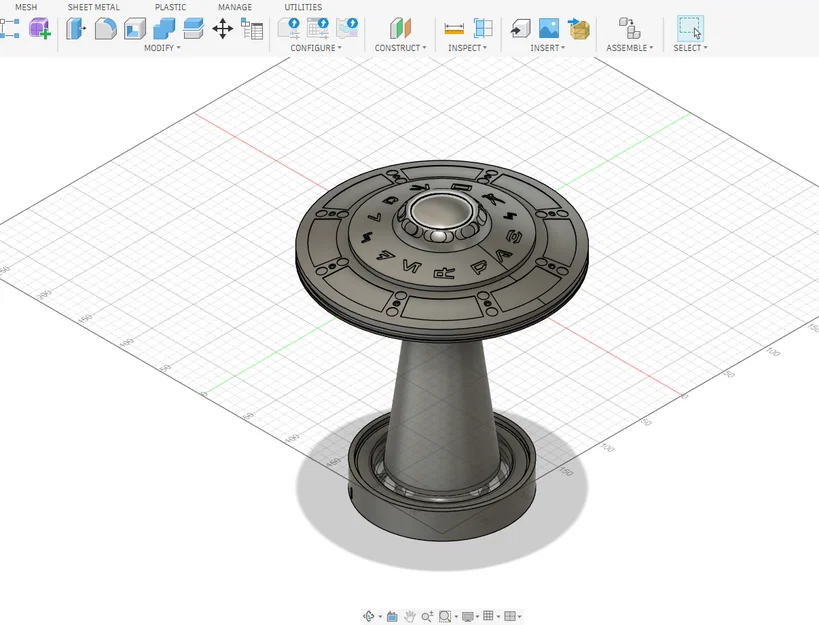
Task: Open the MESH workspace tab
Action: (x=26, y=7)
